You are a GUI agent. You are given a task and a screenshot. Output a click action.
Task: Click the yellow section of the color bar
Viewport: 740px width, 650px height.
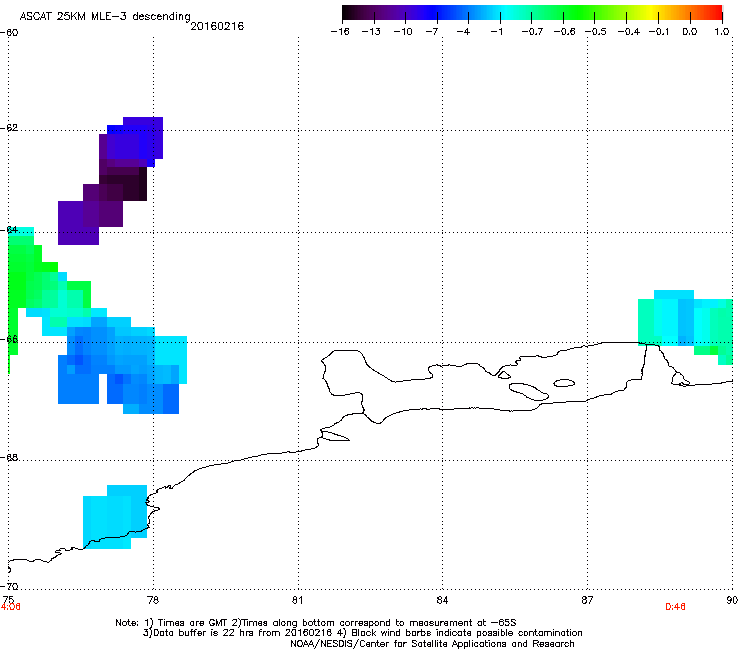pyautogui.click(x=652, y=12)
